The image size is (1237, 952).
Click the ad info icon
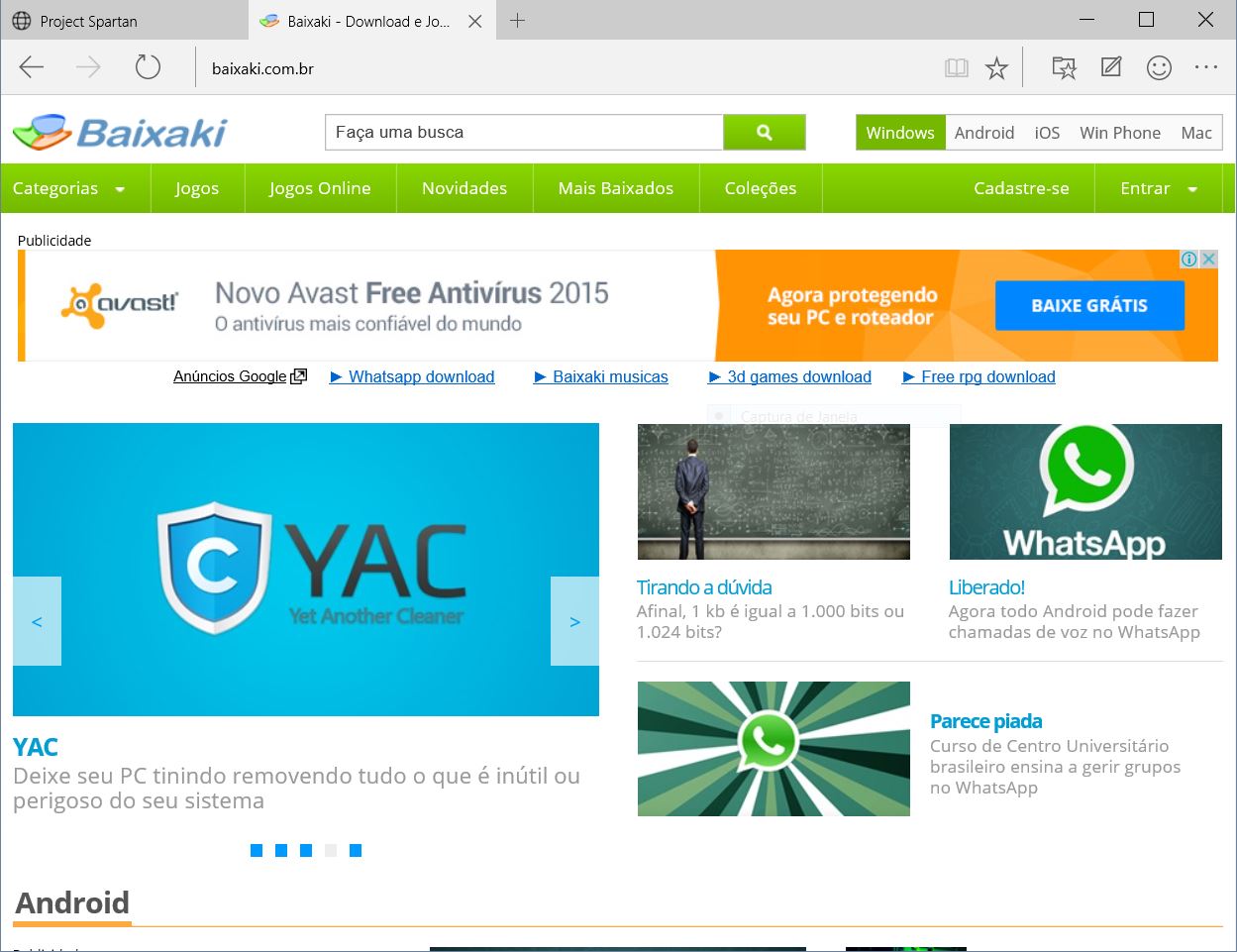(x=1189, y=259)
